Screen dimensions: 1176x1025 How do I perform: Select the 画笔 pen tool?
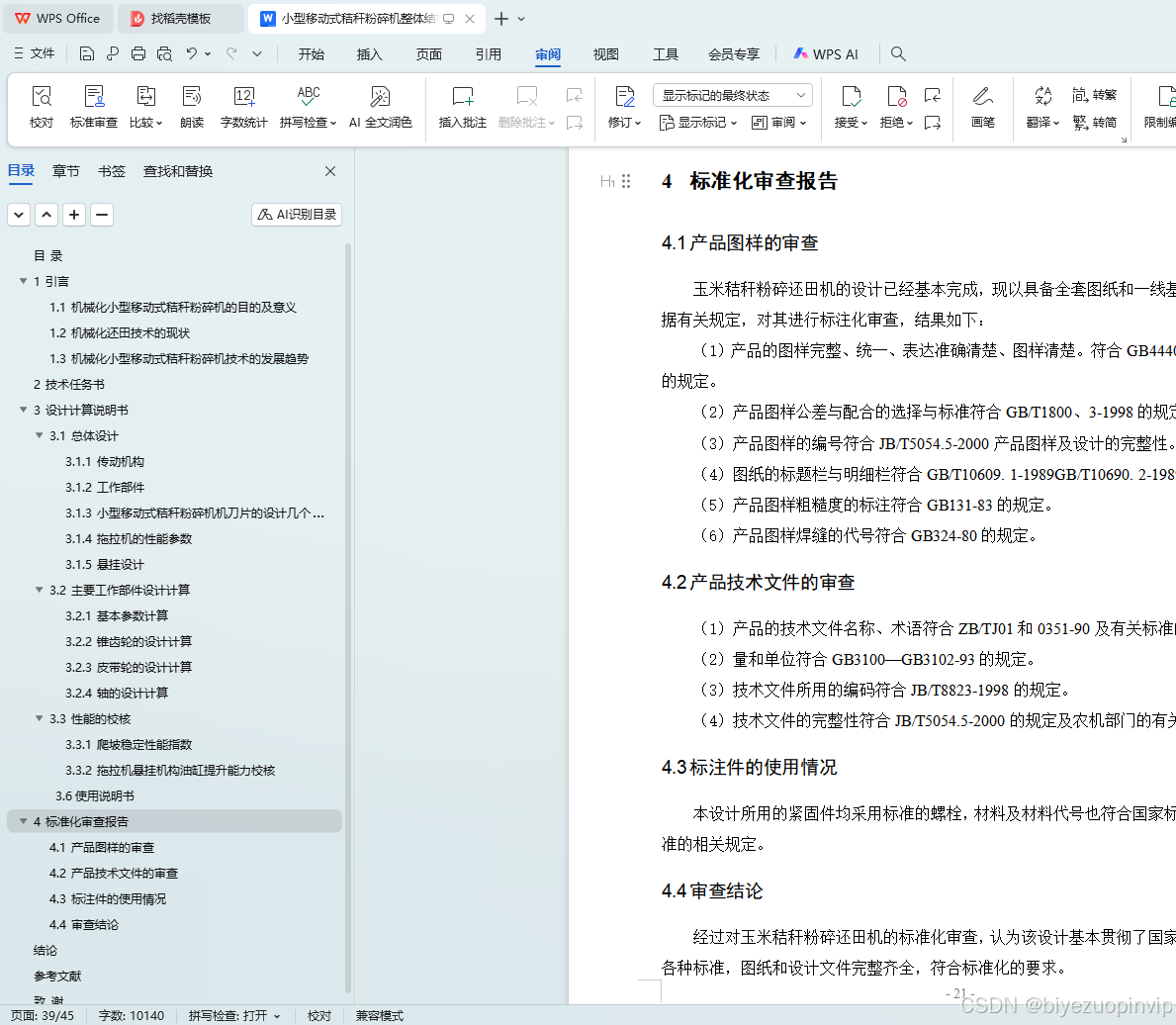[982, 107]
